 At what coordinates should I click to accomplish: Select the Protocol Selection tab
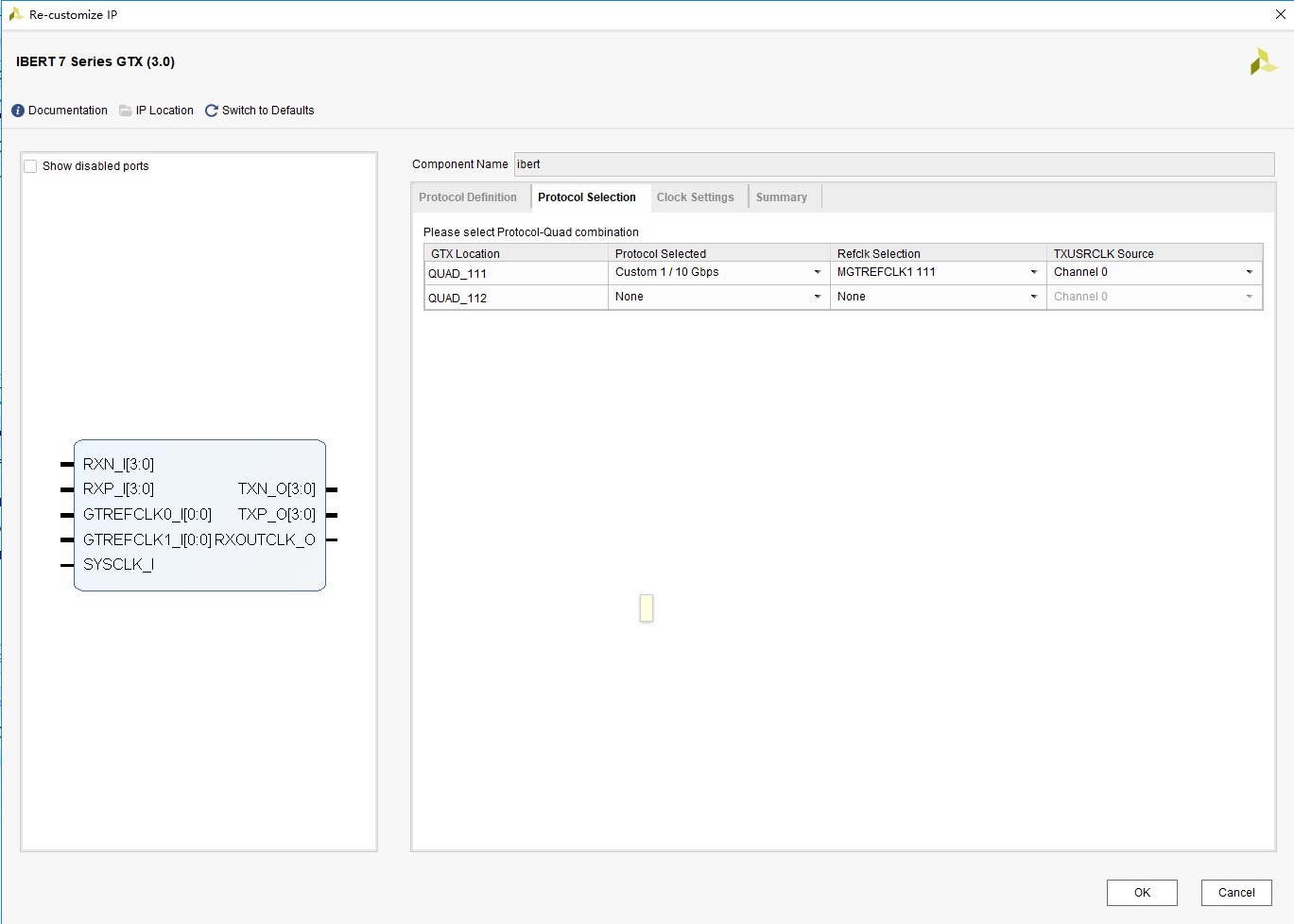pos(587,197)
